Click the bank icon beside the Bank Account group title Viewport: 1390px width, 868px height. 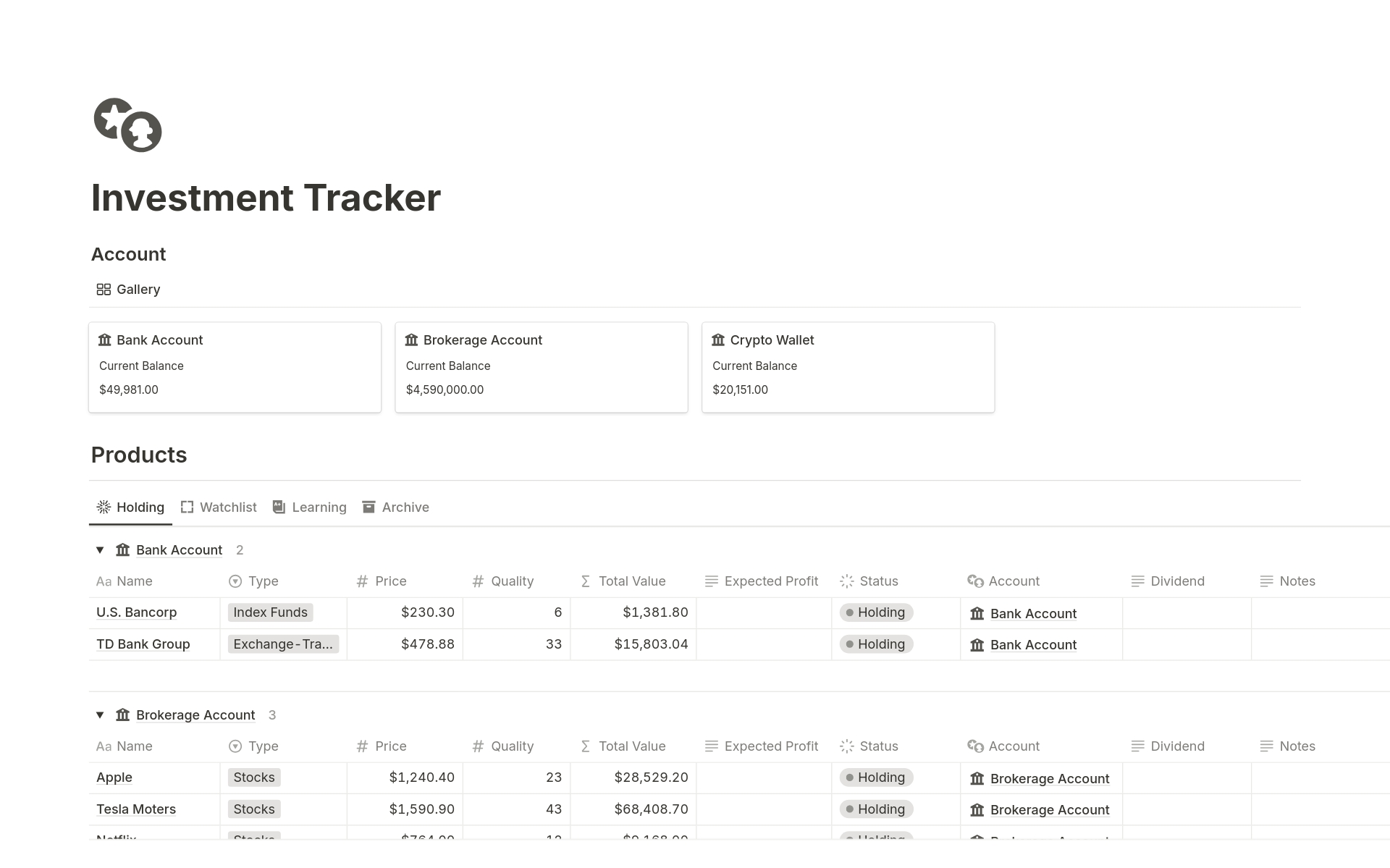tap(123, 550)
